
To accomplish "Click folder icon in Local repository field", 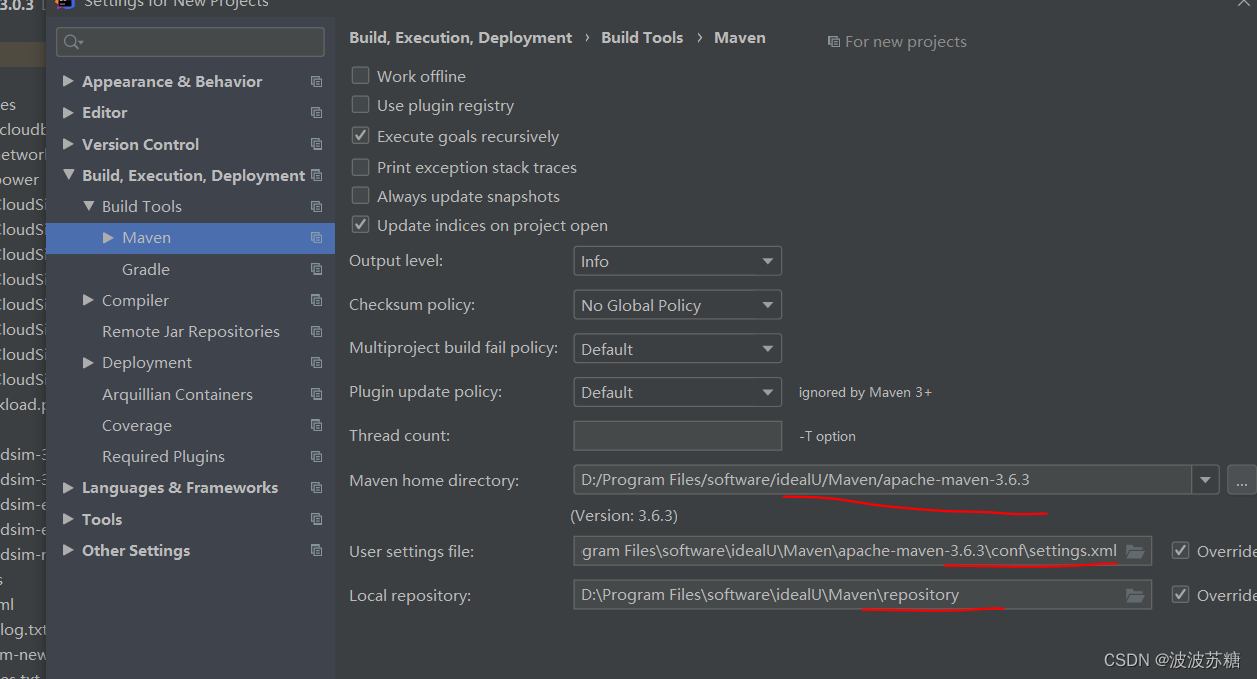I will click(x=1134, y=595).
